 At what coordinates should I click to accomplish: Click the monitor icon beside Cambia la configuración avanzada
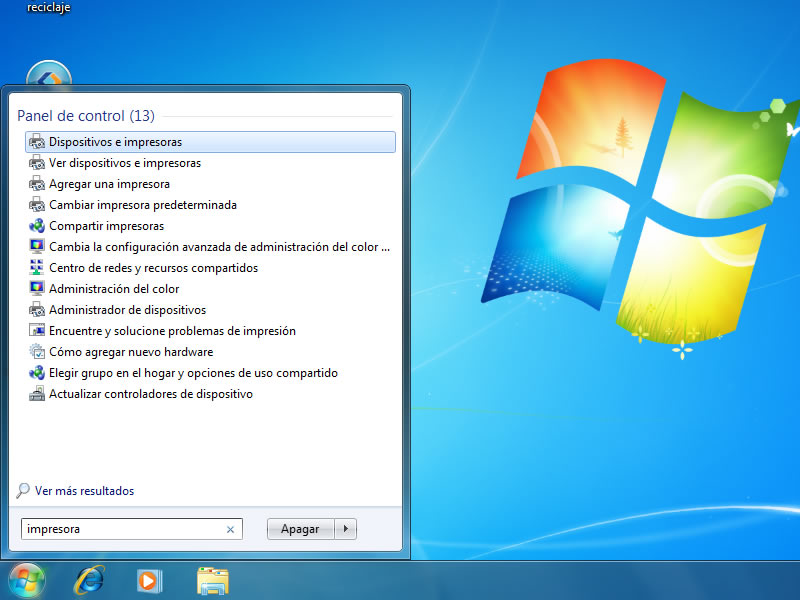pyautogui.click(x=37, y=246)
